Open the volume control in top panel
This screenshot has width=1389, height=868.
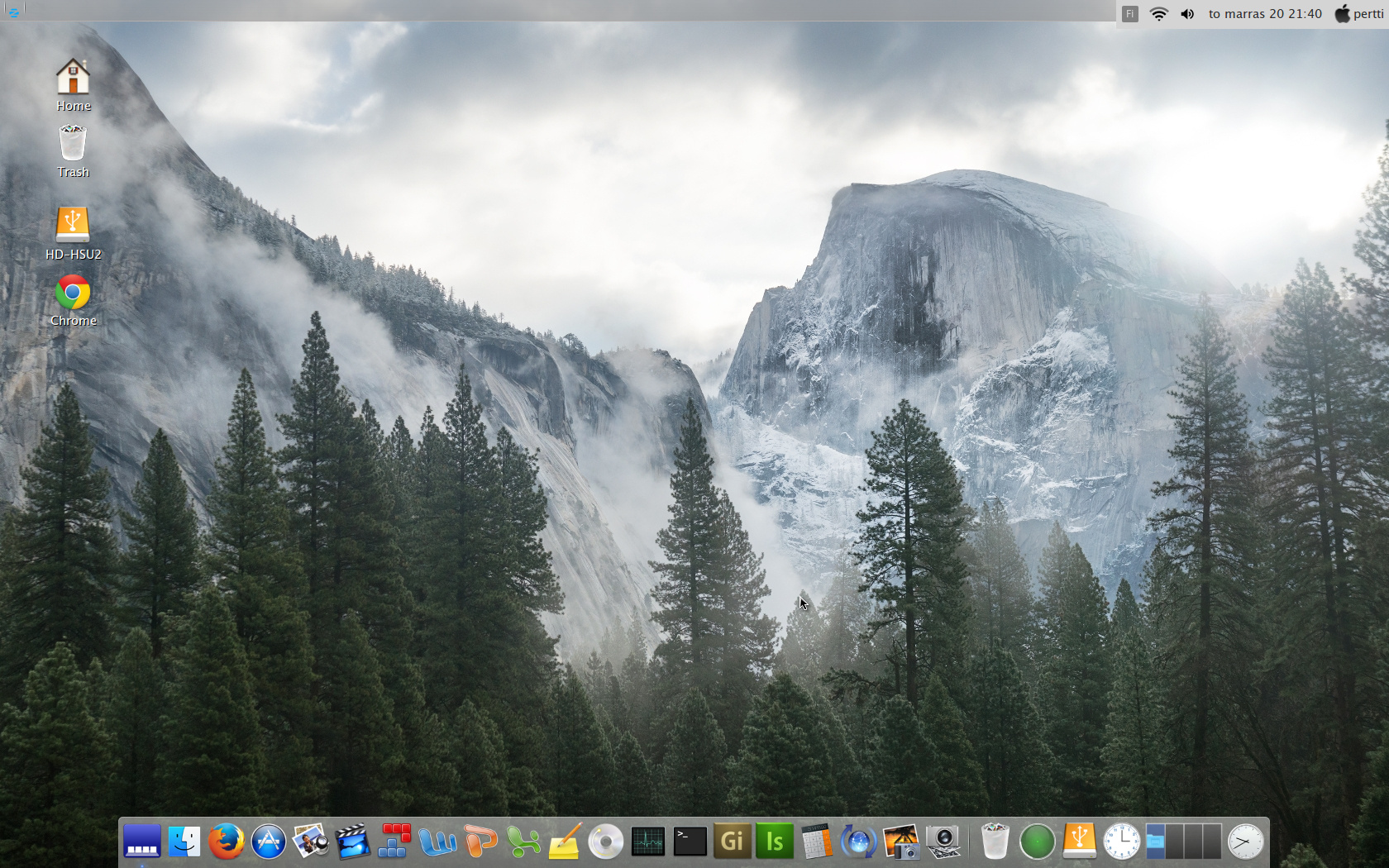pyautogui.click(x=1187, y=14)
